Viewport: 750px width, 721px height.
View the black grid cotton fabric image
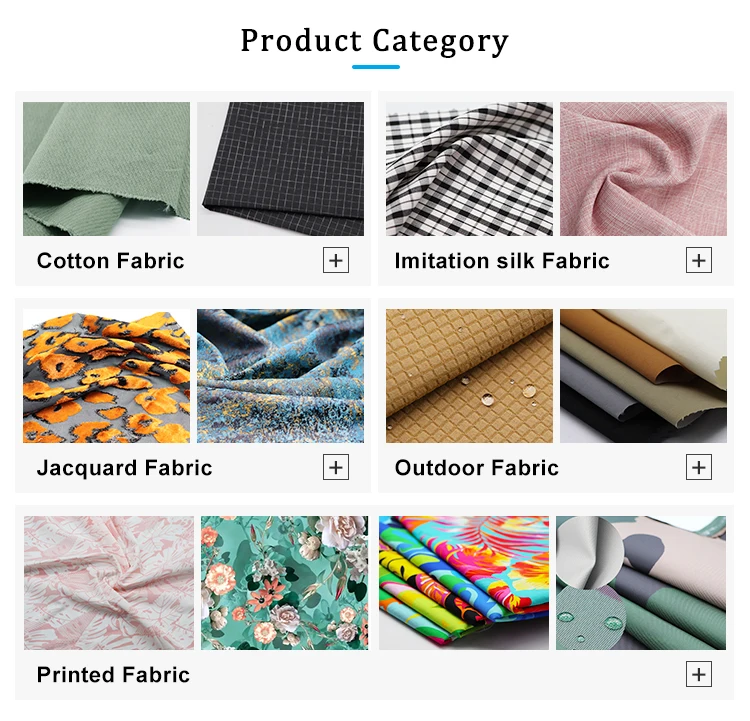(280, 169)
